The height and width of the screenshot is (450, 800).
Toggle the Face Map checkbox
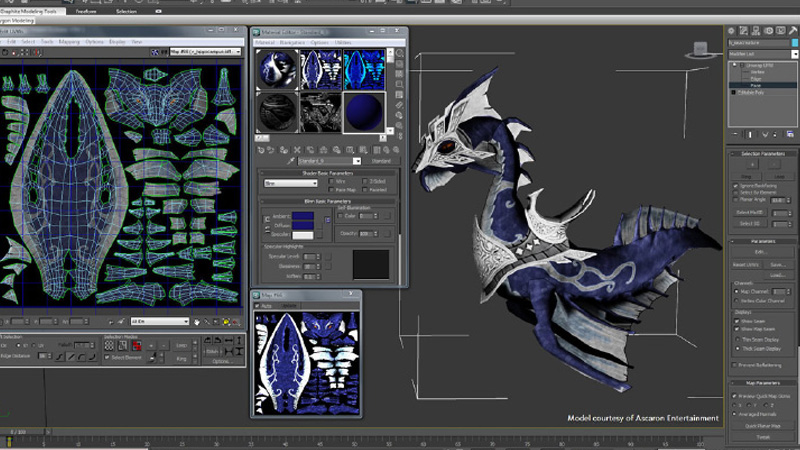click(x=329, y=189)
